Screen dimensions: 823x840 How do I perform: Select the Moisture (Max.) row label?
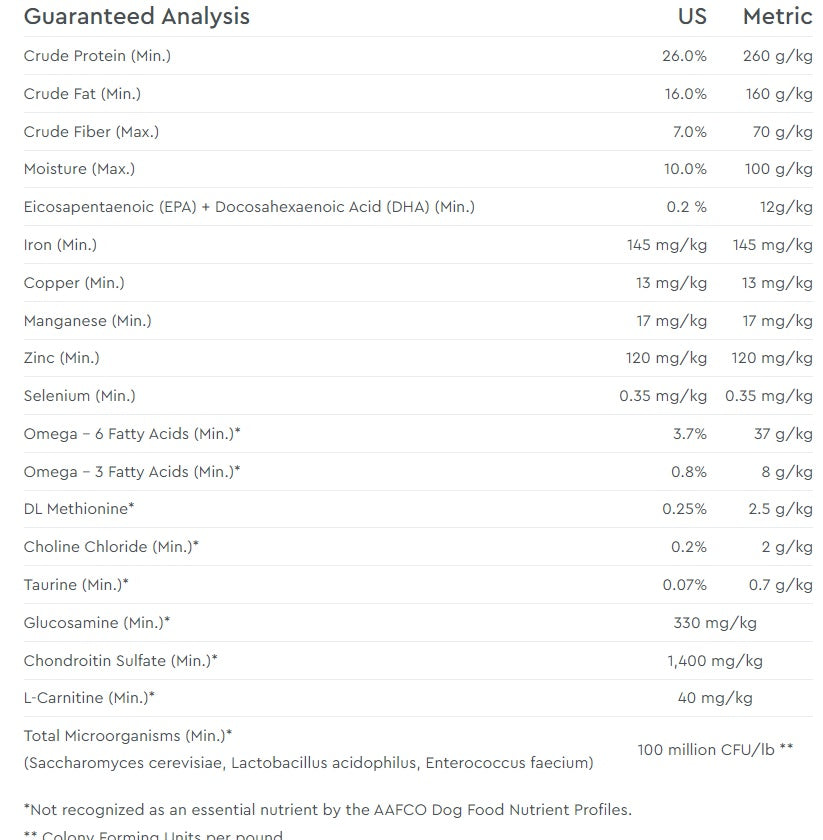(x=79, y=169)
